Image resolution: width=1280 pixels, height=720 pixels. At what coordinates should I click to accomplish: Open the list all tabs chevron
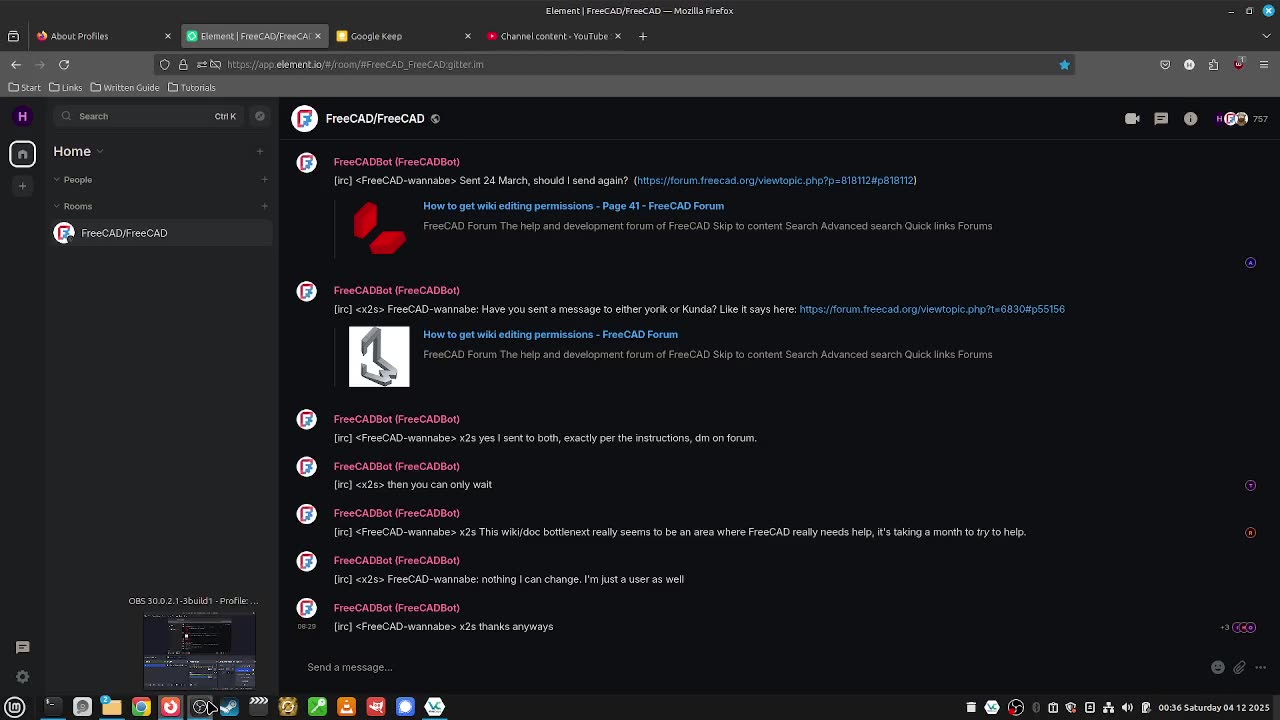[x=1266, y=36]
